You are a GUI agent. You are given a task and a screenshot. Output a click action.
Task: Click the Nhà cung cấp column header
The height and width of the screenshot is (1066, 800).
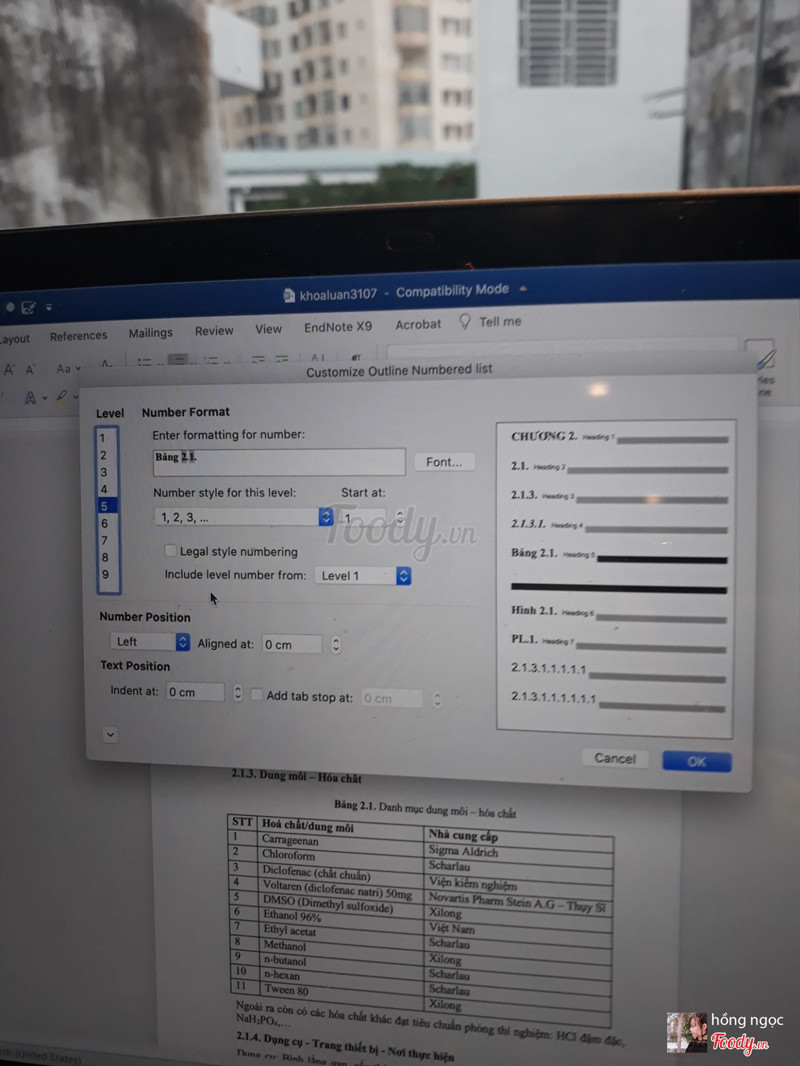(463, 835)
